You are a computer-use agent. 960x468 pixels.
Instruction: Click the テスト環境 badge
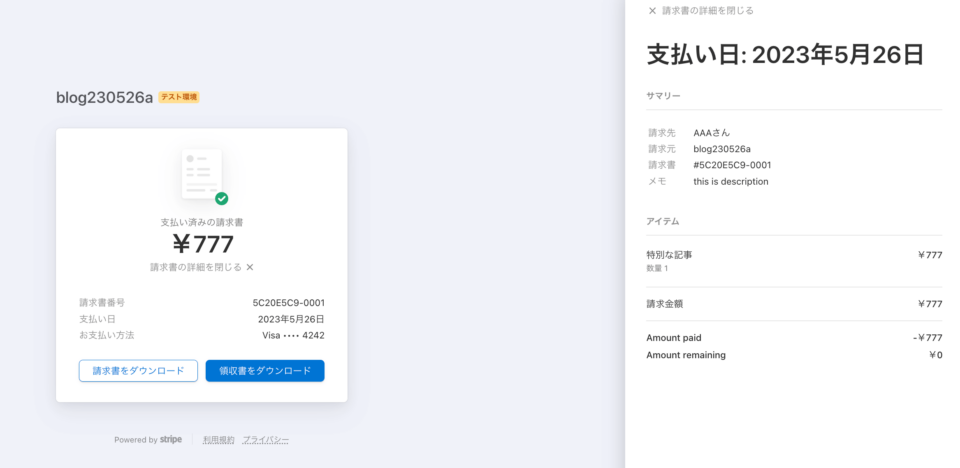(x=179, y=97)
